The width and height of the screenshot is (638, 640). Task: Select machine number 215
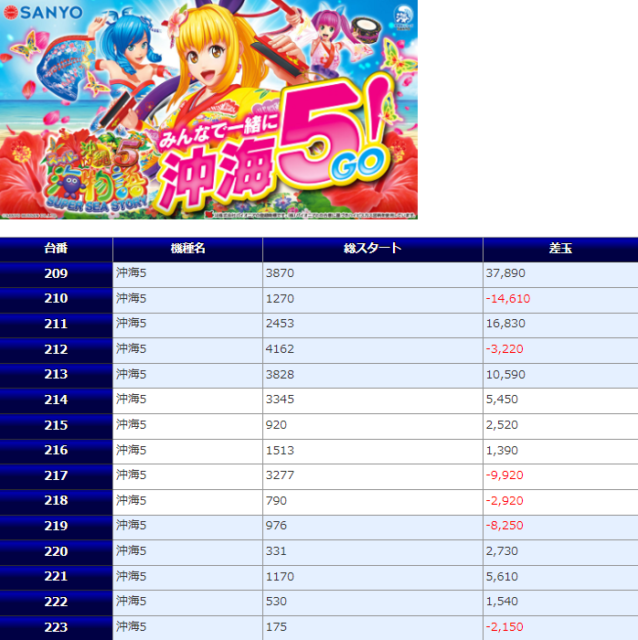[x=56, y=425]
